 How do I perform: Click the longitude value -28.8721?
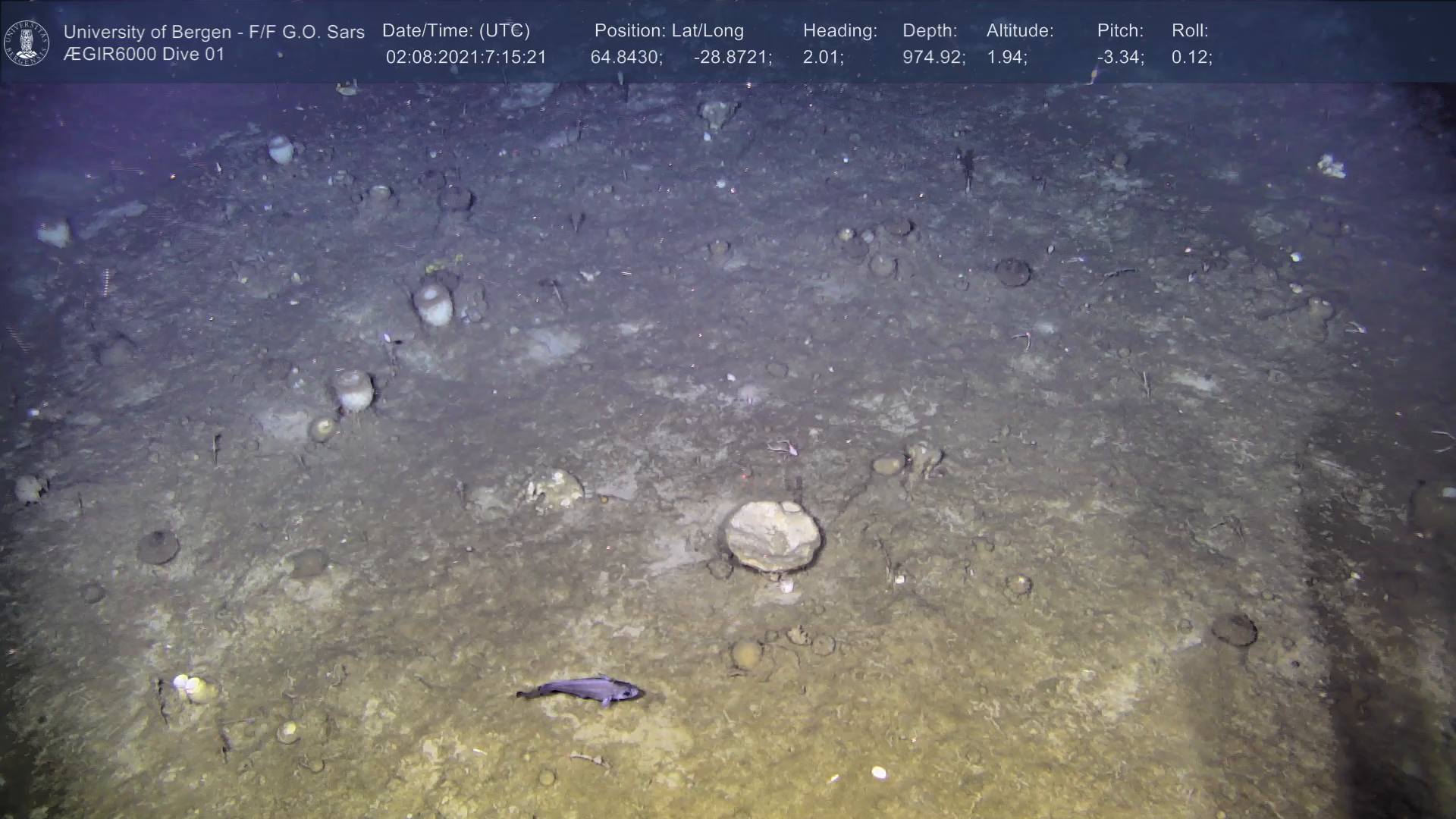coord(733,58)
